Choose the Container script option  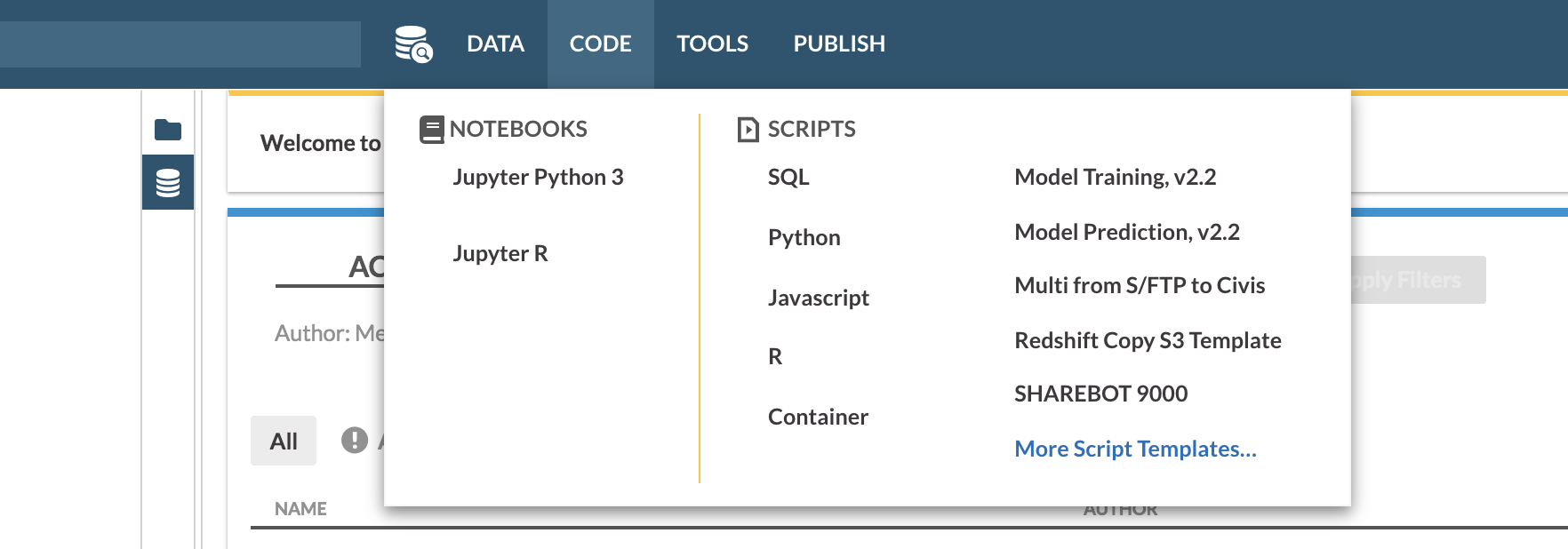(818, 417)
